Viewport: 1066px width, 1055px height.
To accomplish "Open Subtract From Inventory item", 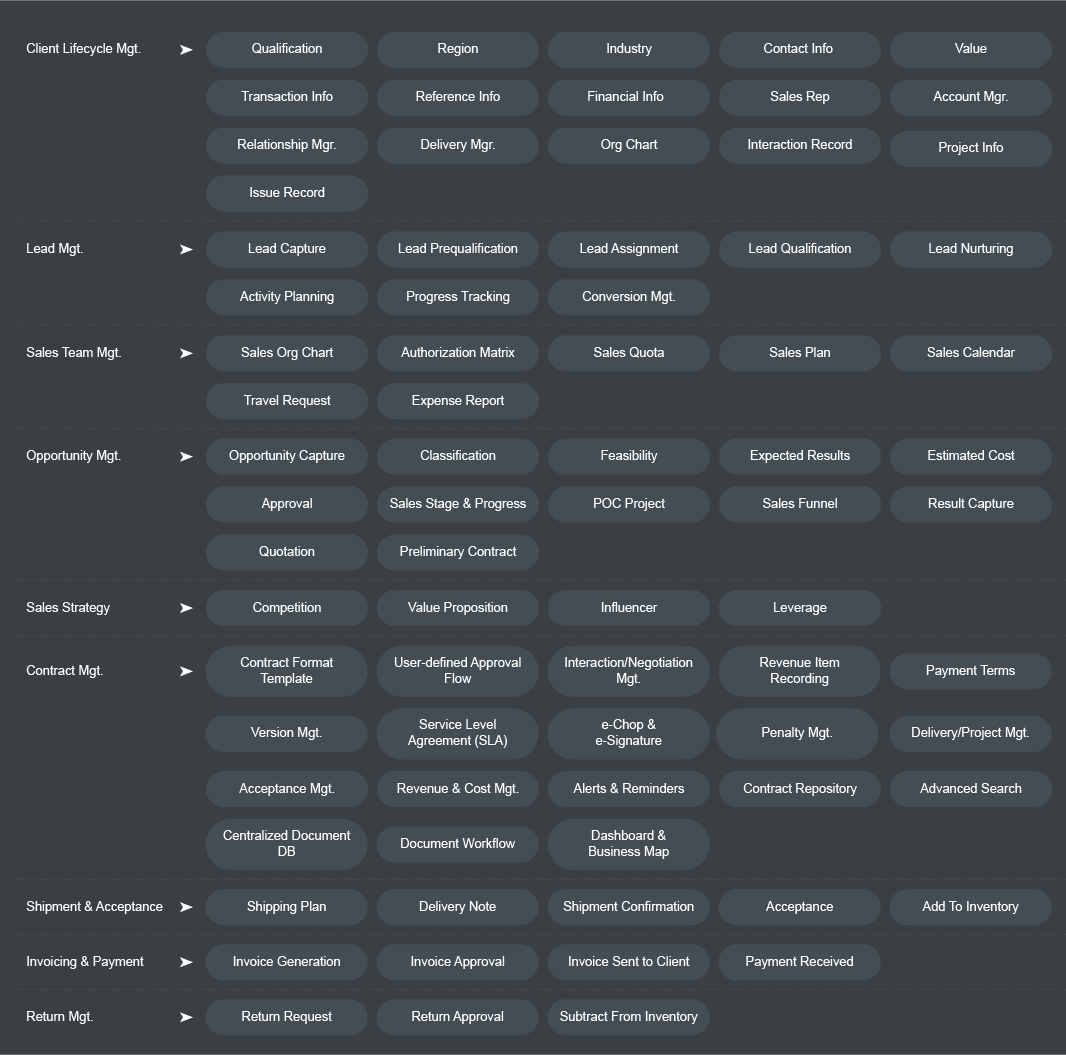I will 629,1017.
